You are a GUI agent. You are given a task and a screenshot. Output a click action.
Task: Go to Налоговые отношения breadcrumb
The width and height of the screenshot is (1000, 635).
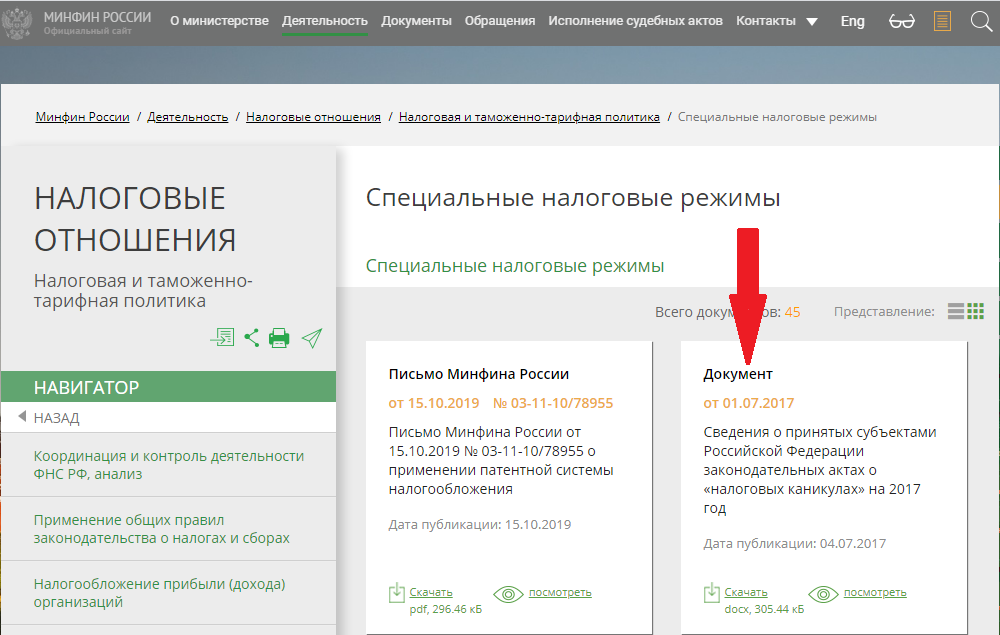pos(313,117)
